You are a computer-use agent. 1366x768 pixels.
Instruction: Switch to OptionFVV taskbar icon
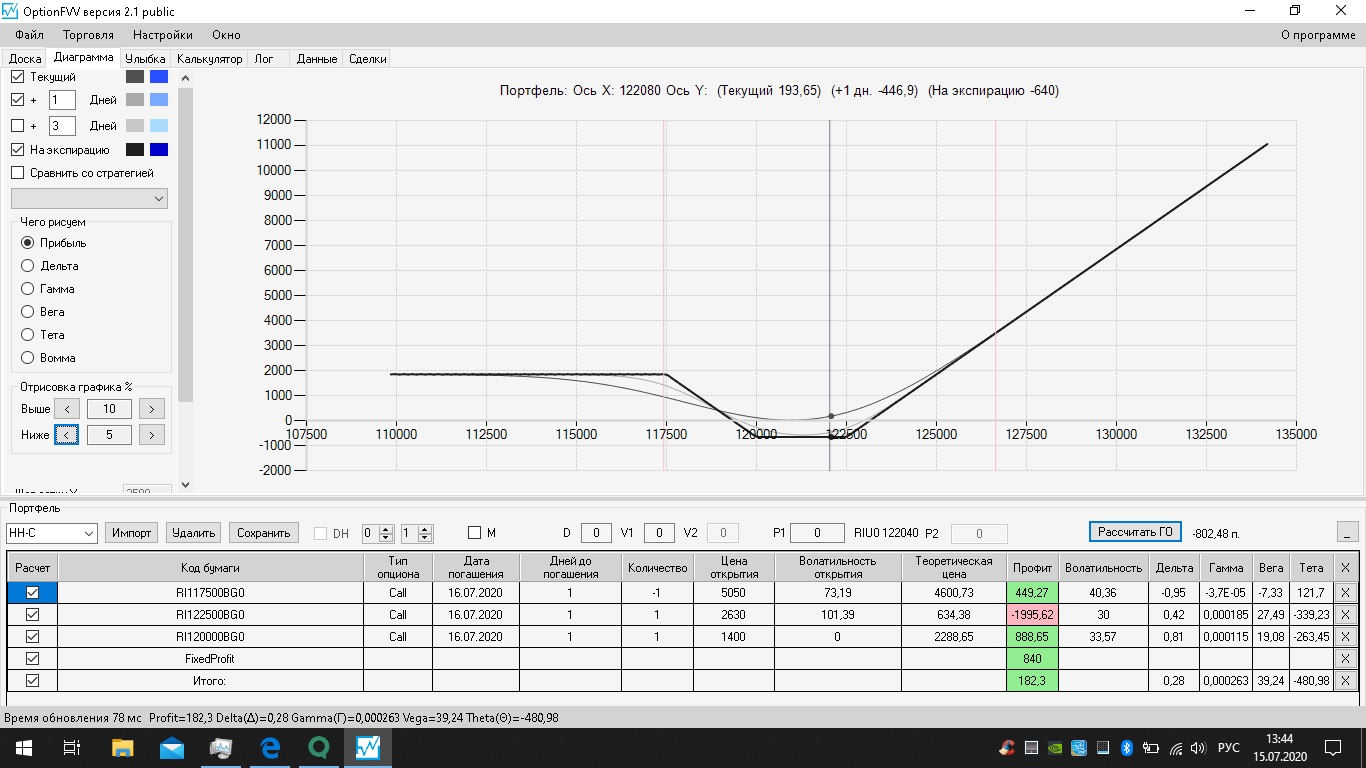tap(368, 748)
